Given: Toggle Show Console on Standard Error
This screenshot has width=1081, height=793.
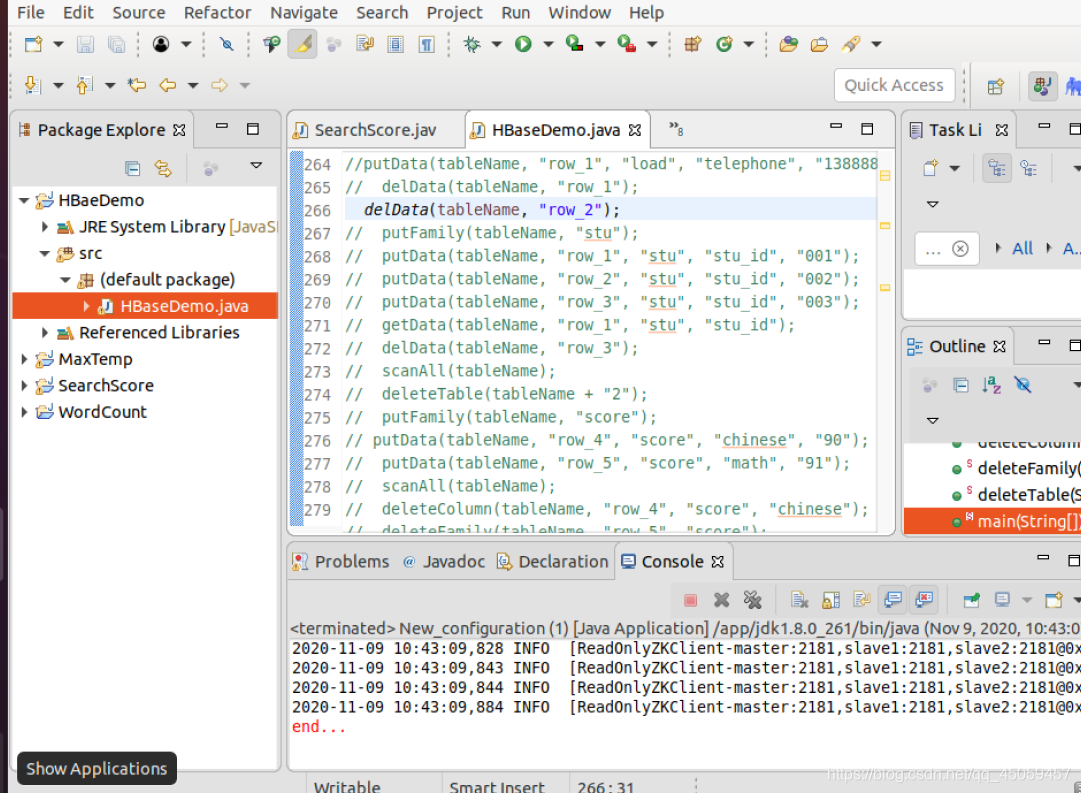Looking at the screenshot, I should [x=925, y=600].
